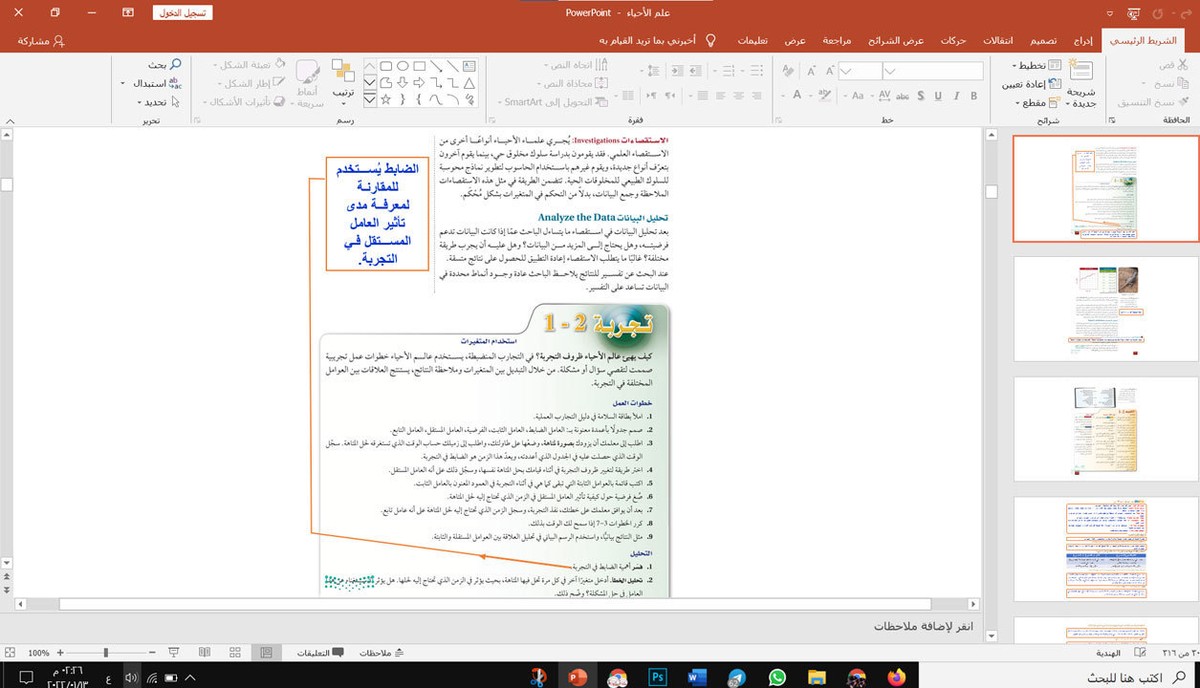
Task: Click the Sign in (تسجيل الدخول) button
Action: (x=181, y=13)
